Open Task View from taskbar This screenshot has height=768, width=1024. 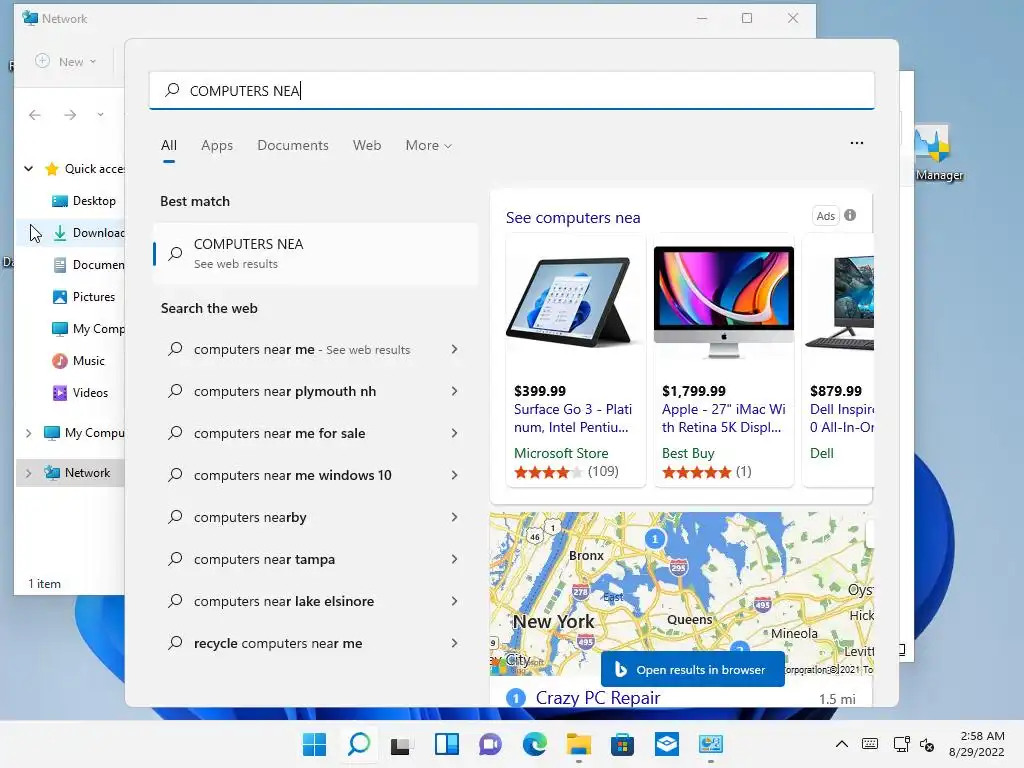pyautogui.click(x=402, y=744)
